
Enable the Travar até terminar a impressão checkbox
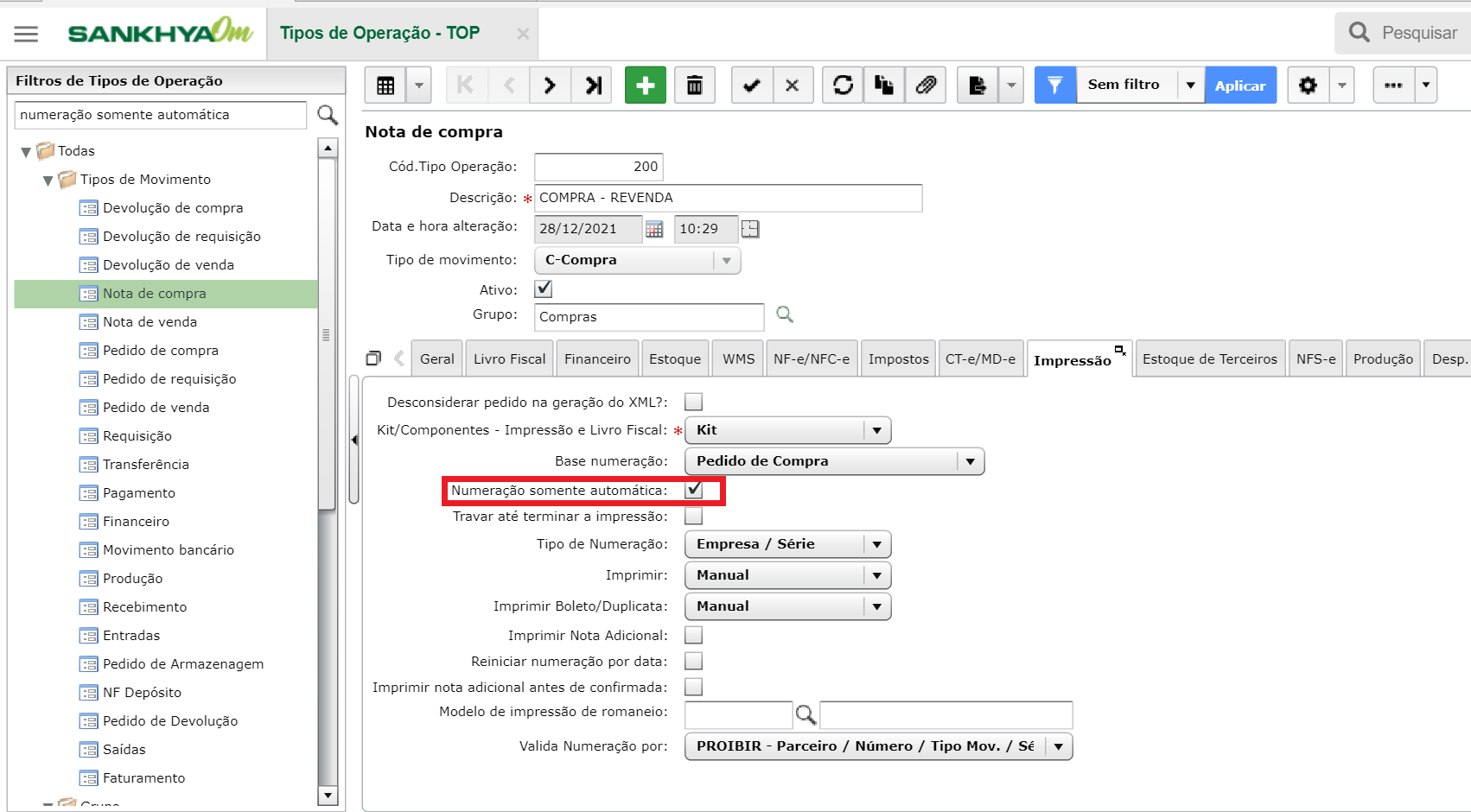click(x=694, y=516)
